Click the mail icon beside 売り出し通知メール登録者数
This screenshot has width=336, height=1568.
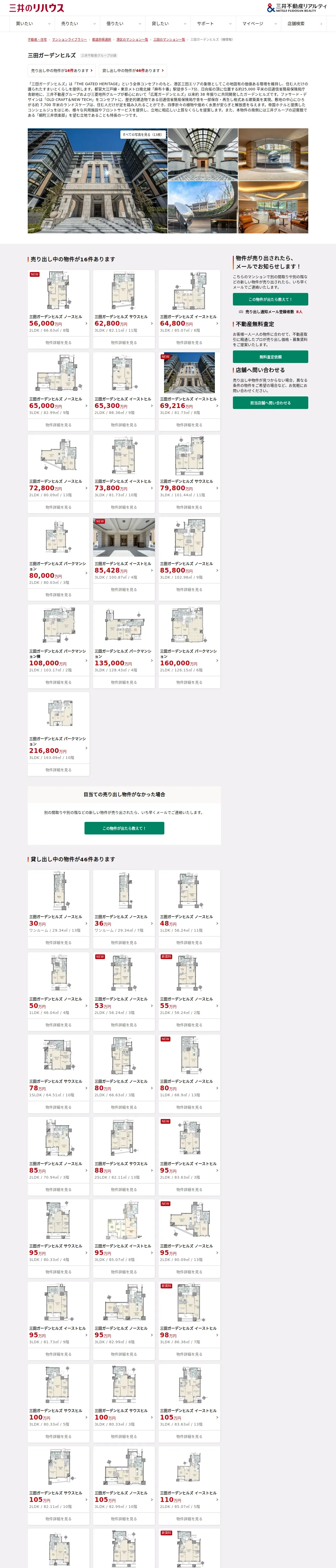pos(241,312)
